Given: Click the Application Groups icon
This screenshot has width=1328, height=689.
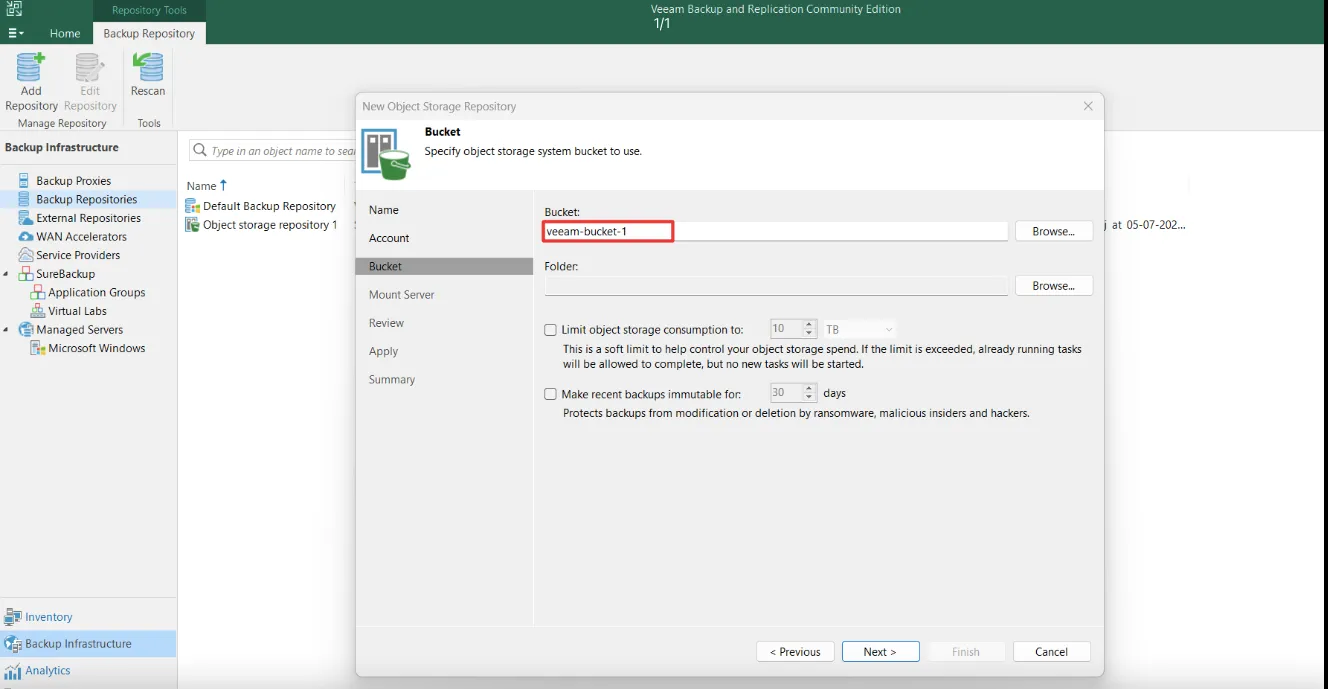Looking at the screenshot, I should [37, 292].
